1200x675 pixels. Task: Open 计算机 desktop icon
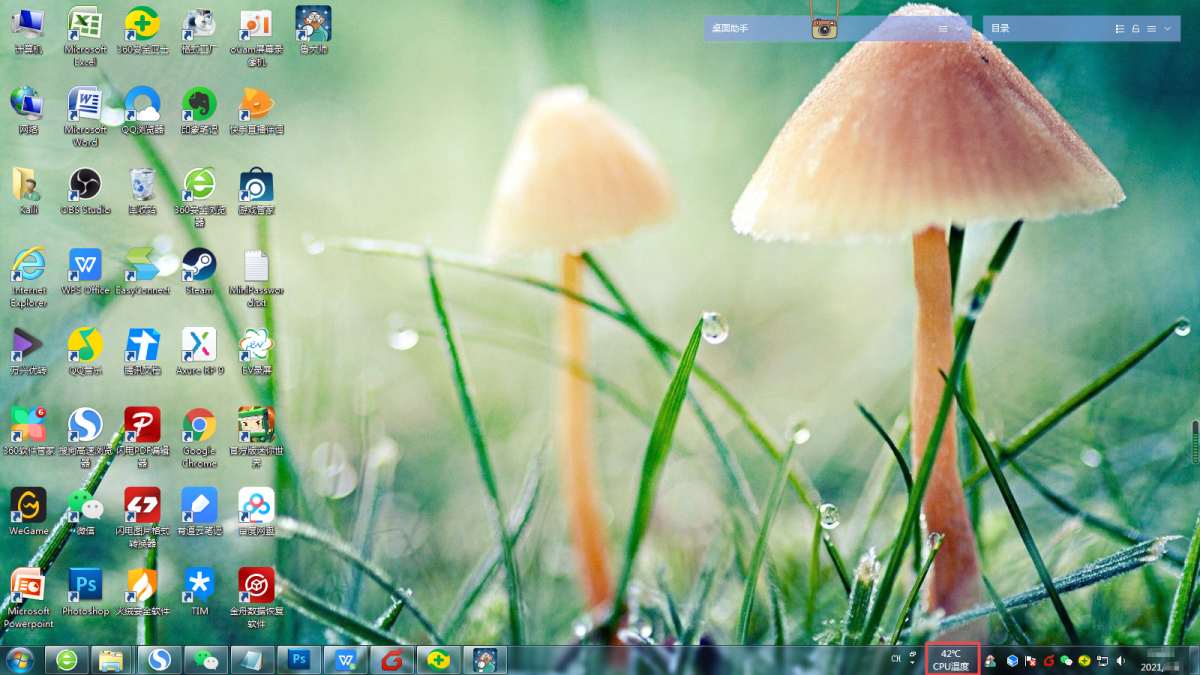[28, 30]
